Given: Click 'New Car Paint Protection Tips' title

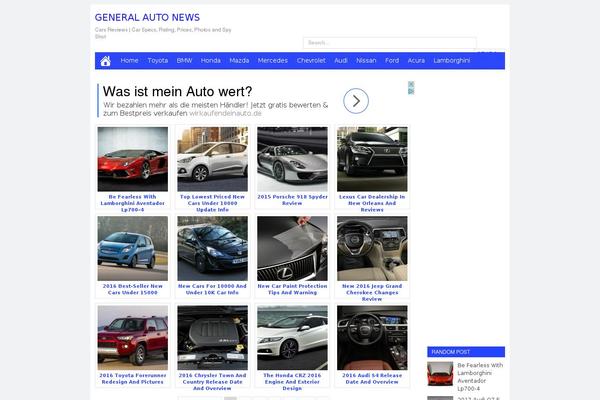Looking at the screenshot, I should [x=292, y=289].
